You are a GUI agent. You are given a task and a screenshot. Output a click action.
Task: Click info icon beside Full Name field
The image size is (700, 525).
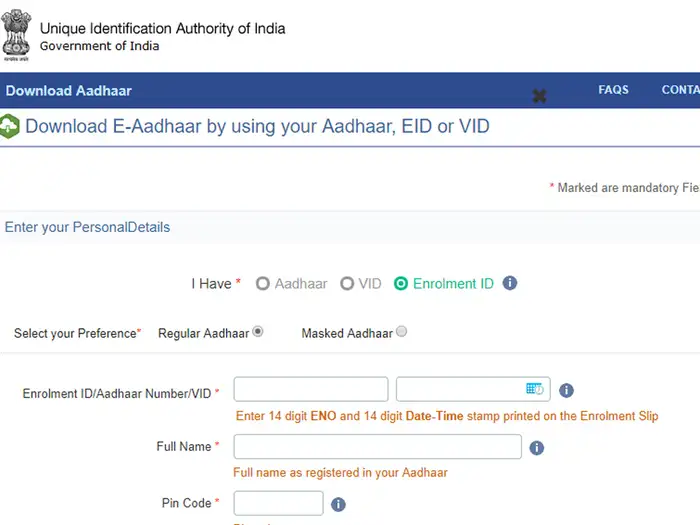pos(537,447)
